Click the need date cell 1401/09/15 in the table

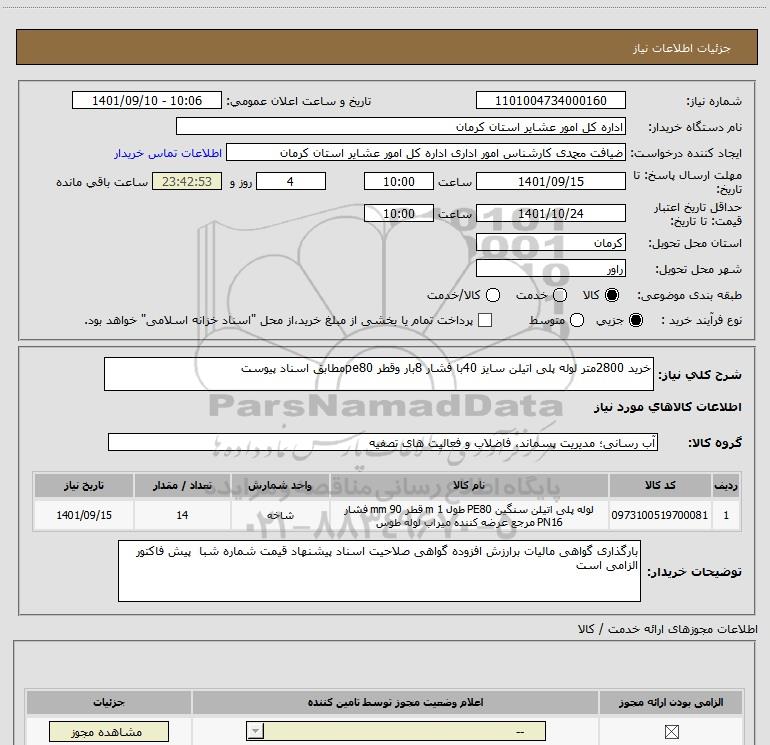pos(84,515)
